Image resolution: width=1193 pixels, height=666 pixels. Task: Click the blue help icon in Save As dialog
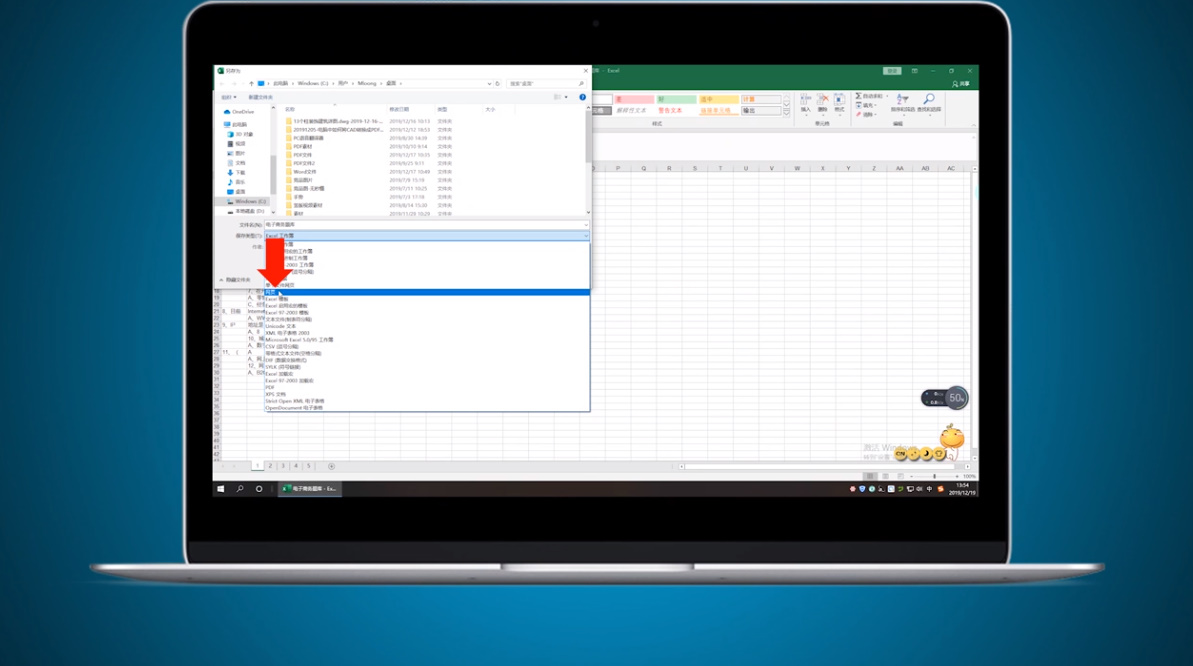(x=583, y=97)
